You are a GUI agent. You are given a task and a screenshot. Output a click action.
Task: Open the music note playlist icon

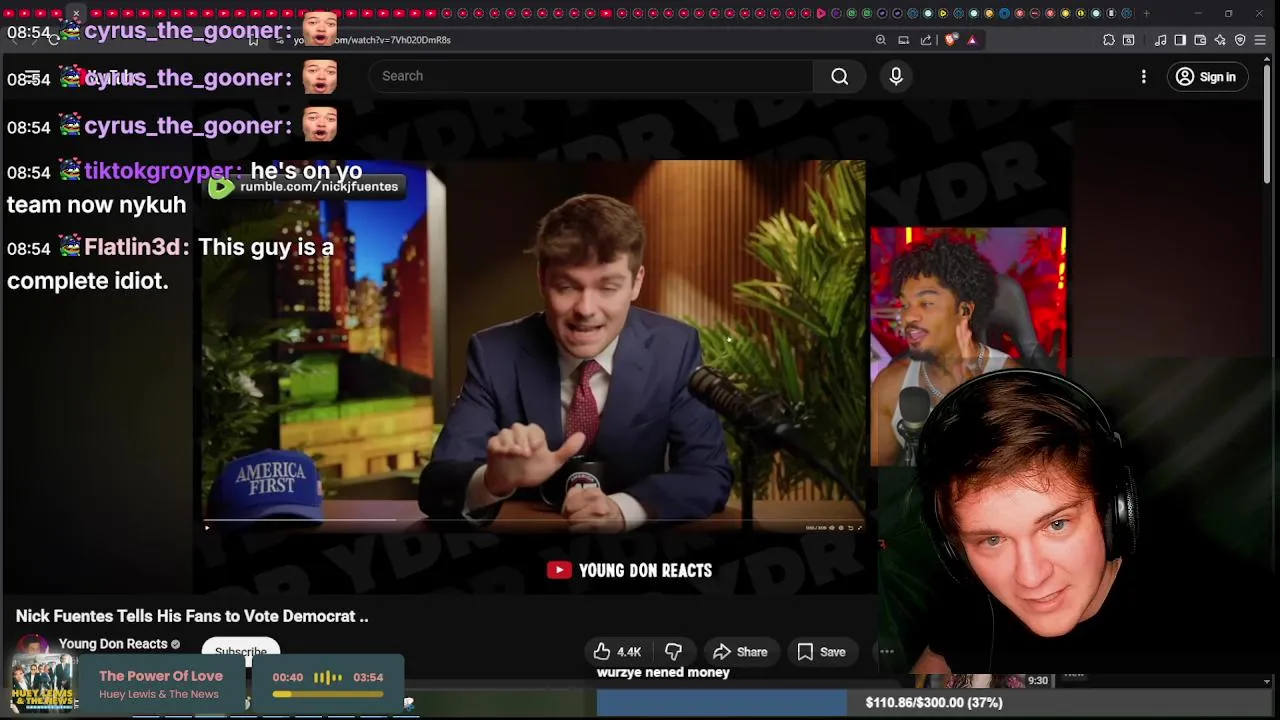coord(1160,40)
